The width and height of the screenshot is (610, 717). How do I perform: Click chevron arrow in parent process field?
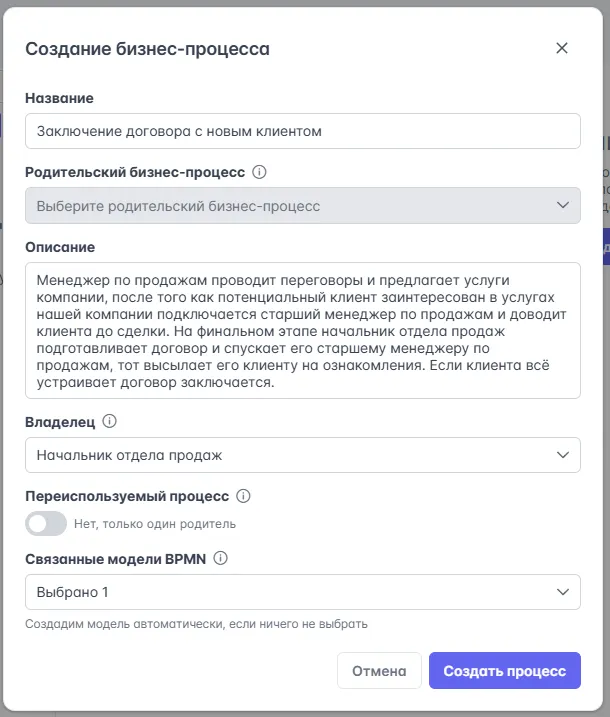(x=560, y=206)
